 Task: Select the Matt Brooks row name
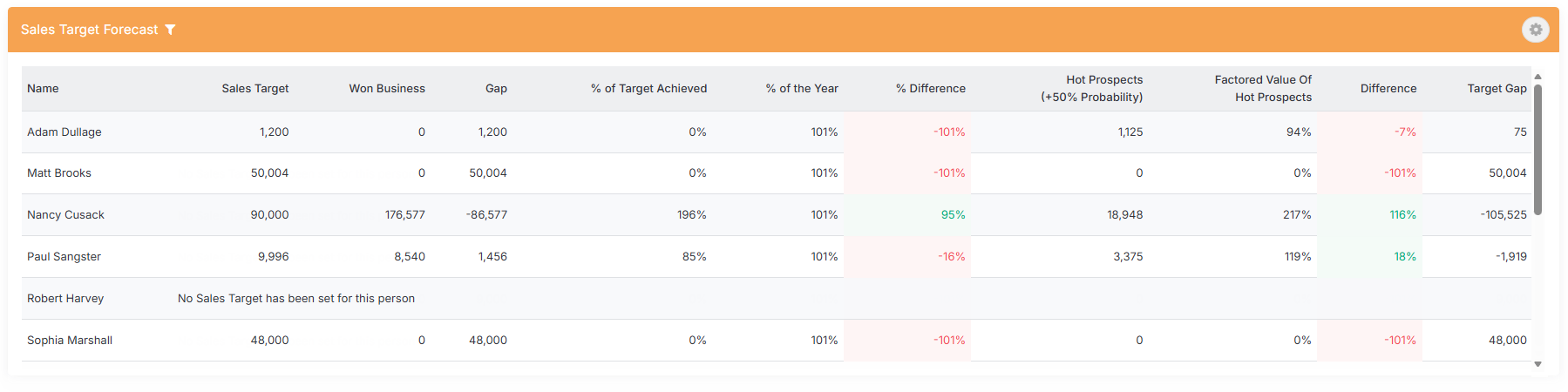coord(59,173)
